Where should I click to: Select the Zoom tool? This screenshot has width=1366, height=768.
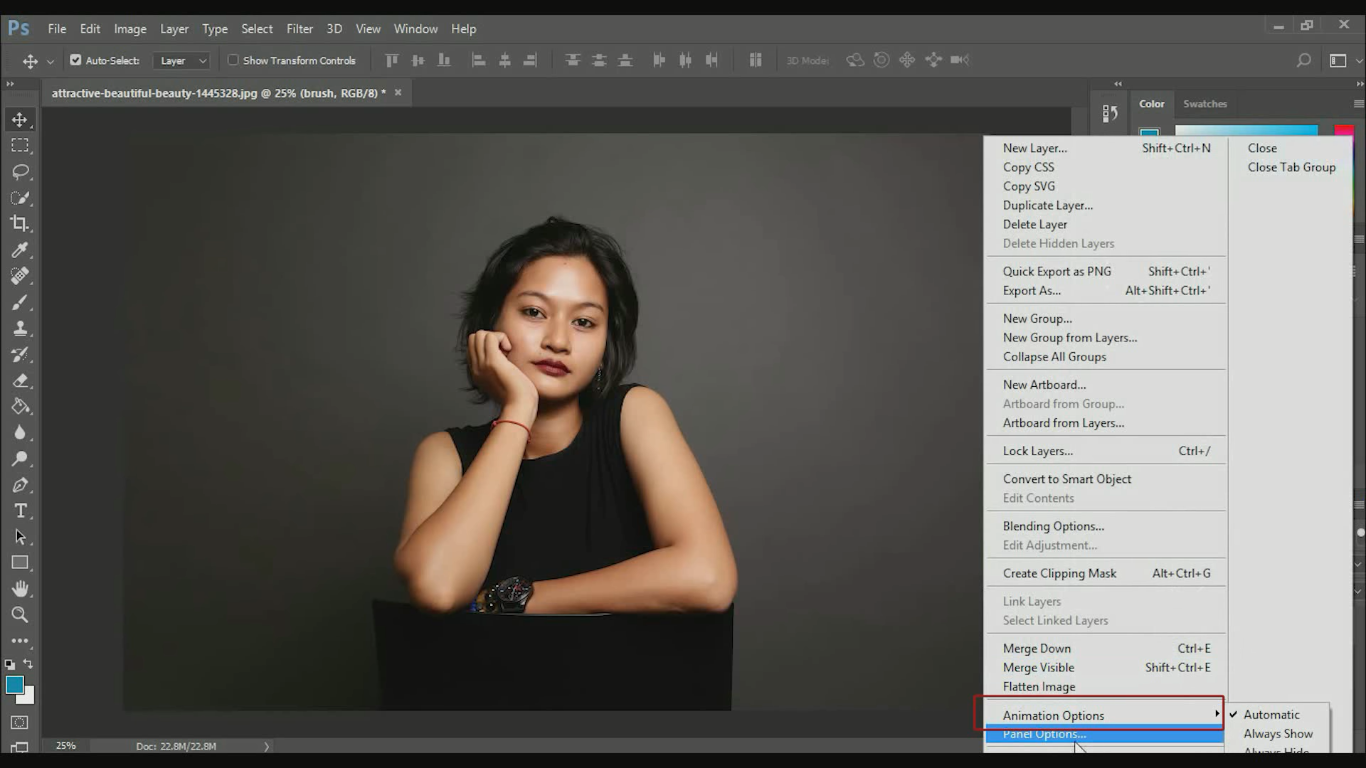pyautogui.click(x=20, y=615)
